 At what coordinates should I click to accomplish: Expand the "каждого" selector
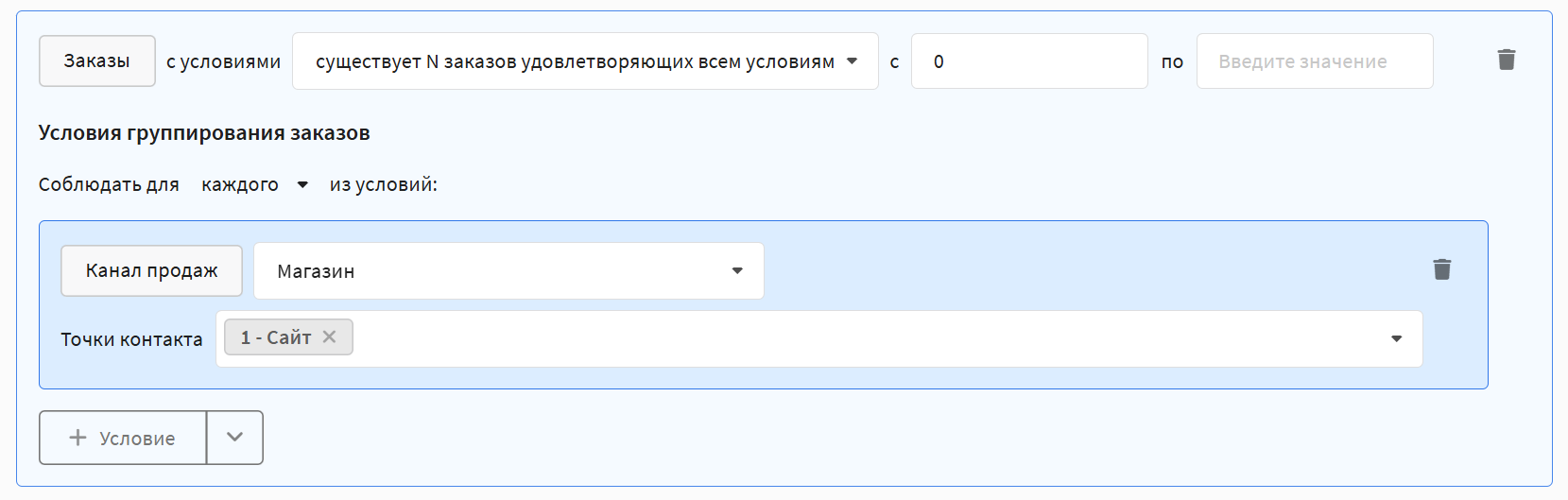[254, 184]
